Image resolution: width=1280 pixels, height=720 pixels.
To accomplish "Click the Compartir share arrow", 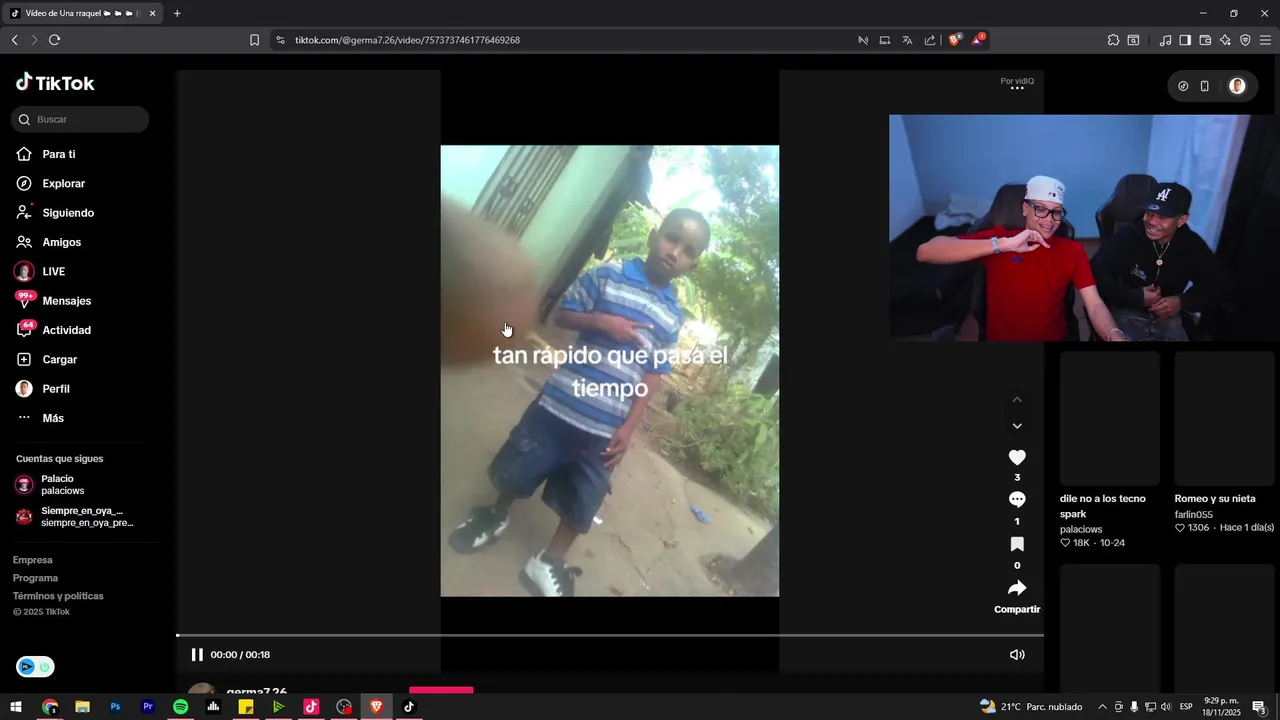I will [1017, 588].
